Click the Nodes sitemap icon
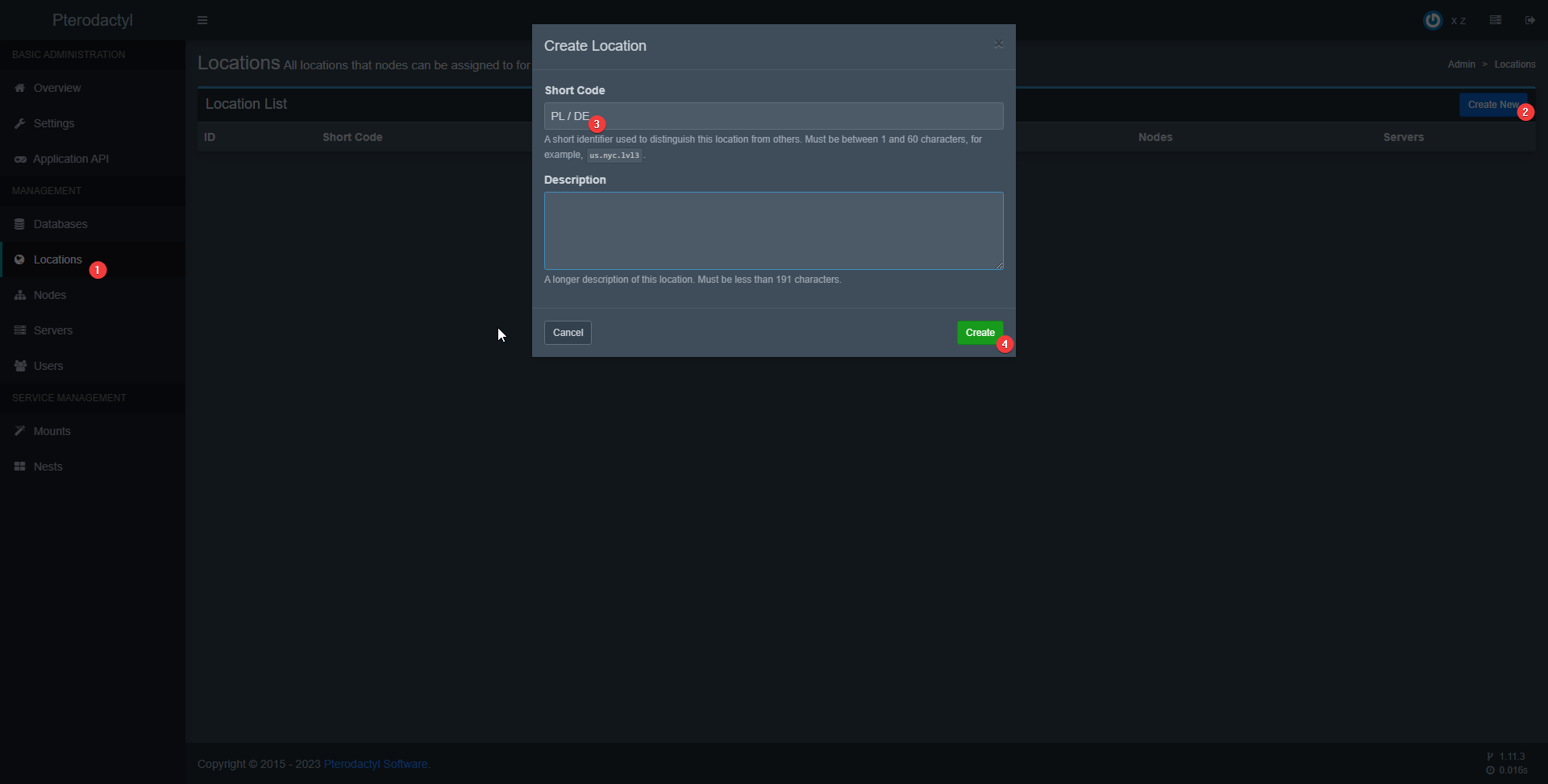The width and height of the screenshot is (1548, 784). tap(20, 295)
